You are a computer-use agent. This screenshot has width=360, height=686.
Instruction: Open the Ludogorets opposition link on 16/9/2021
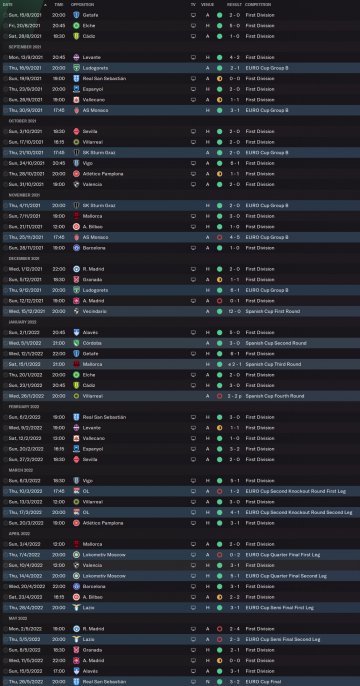95,68
